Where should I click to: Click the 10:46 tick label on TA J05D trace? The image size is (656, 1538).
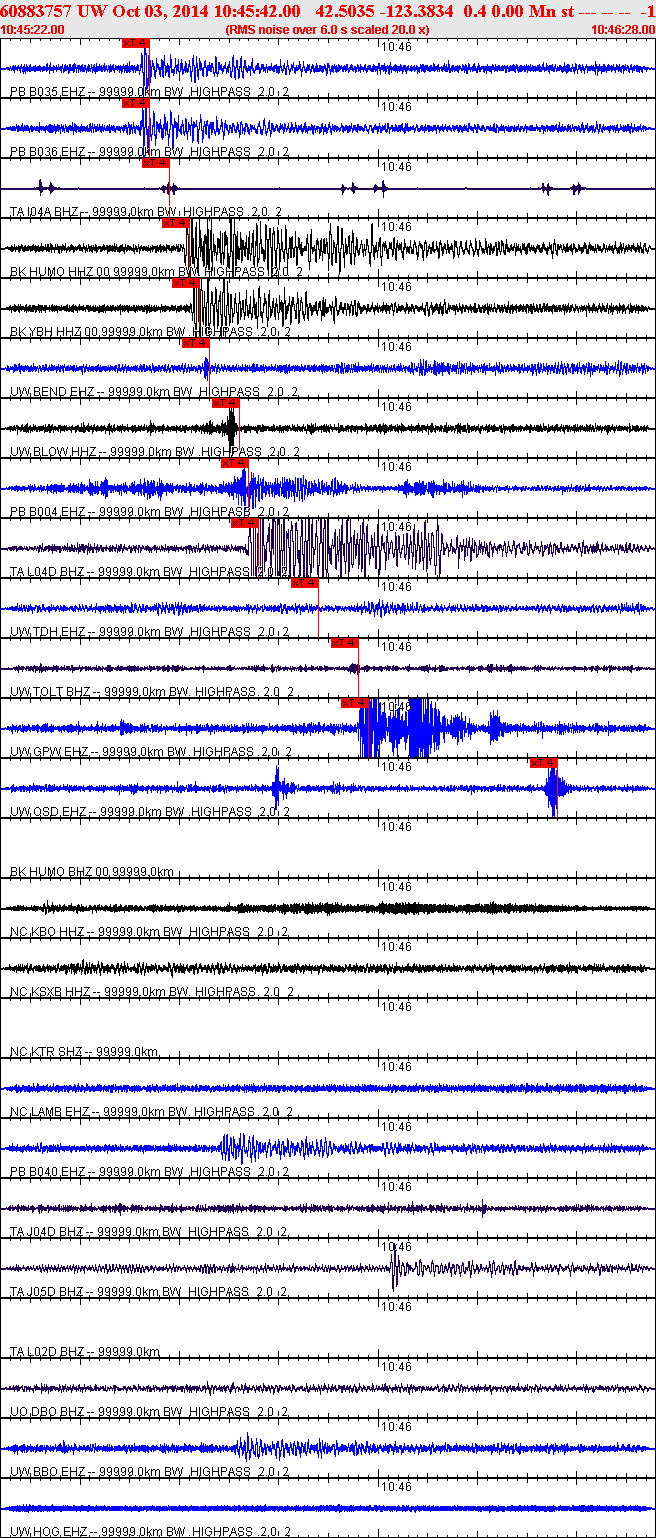(398, 1246)
